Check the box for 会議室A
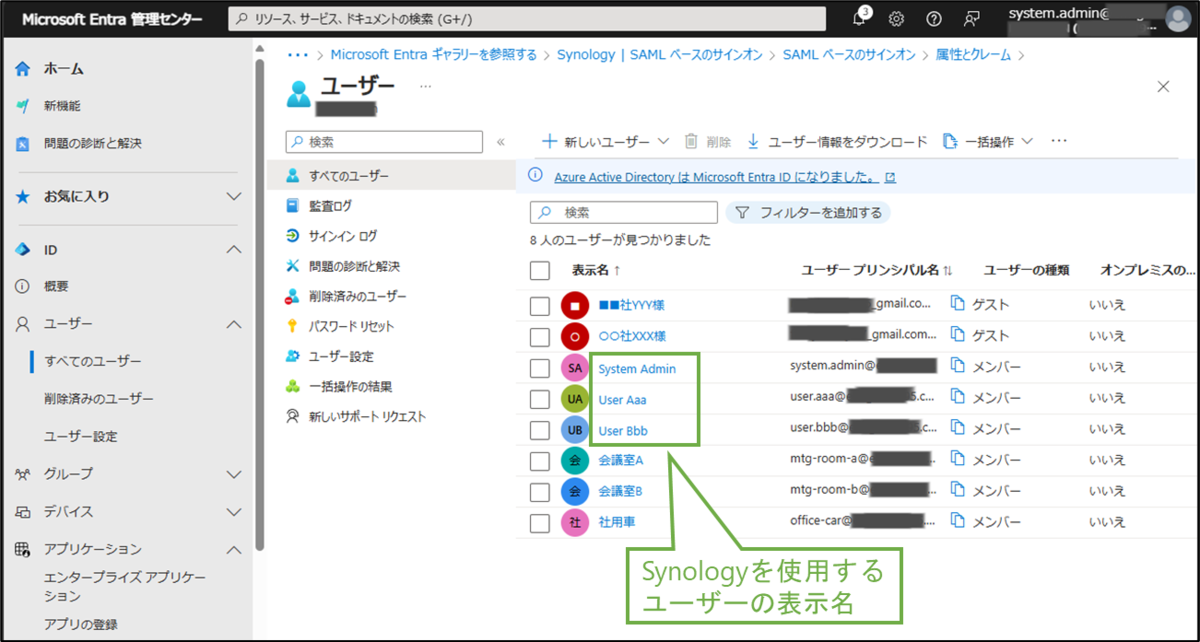Screen dimensions: 1200x642 [540, 461]
